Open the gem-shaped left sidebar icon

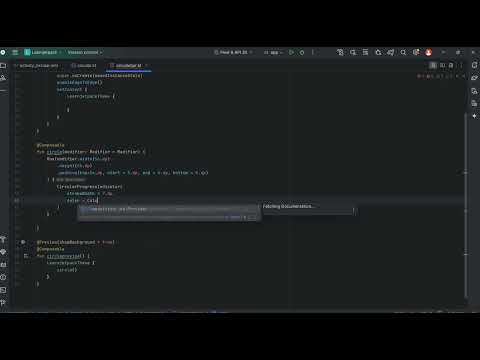click(3, 252)
